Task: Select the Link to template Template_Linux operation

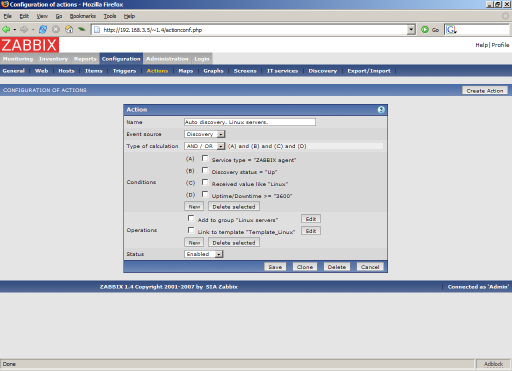Action: tap(191, 230)
